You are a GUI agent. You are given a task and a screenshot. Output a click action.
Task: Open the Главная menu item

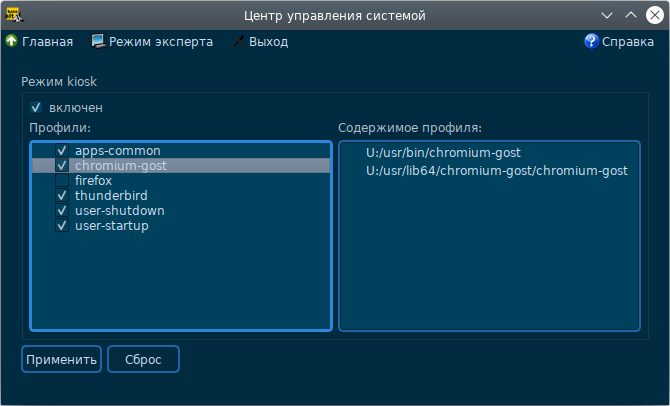[x=47, y=41]
